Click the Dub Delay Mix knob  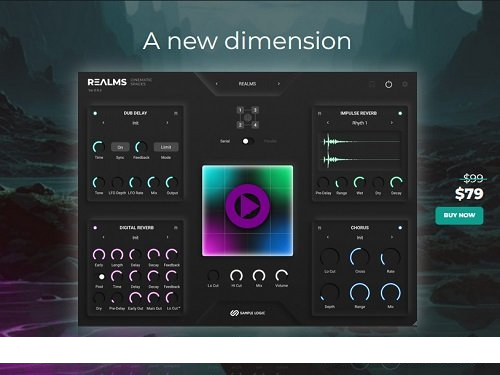[x=154, y=183]
